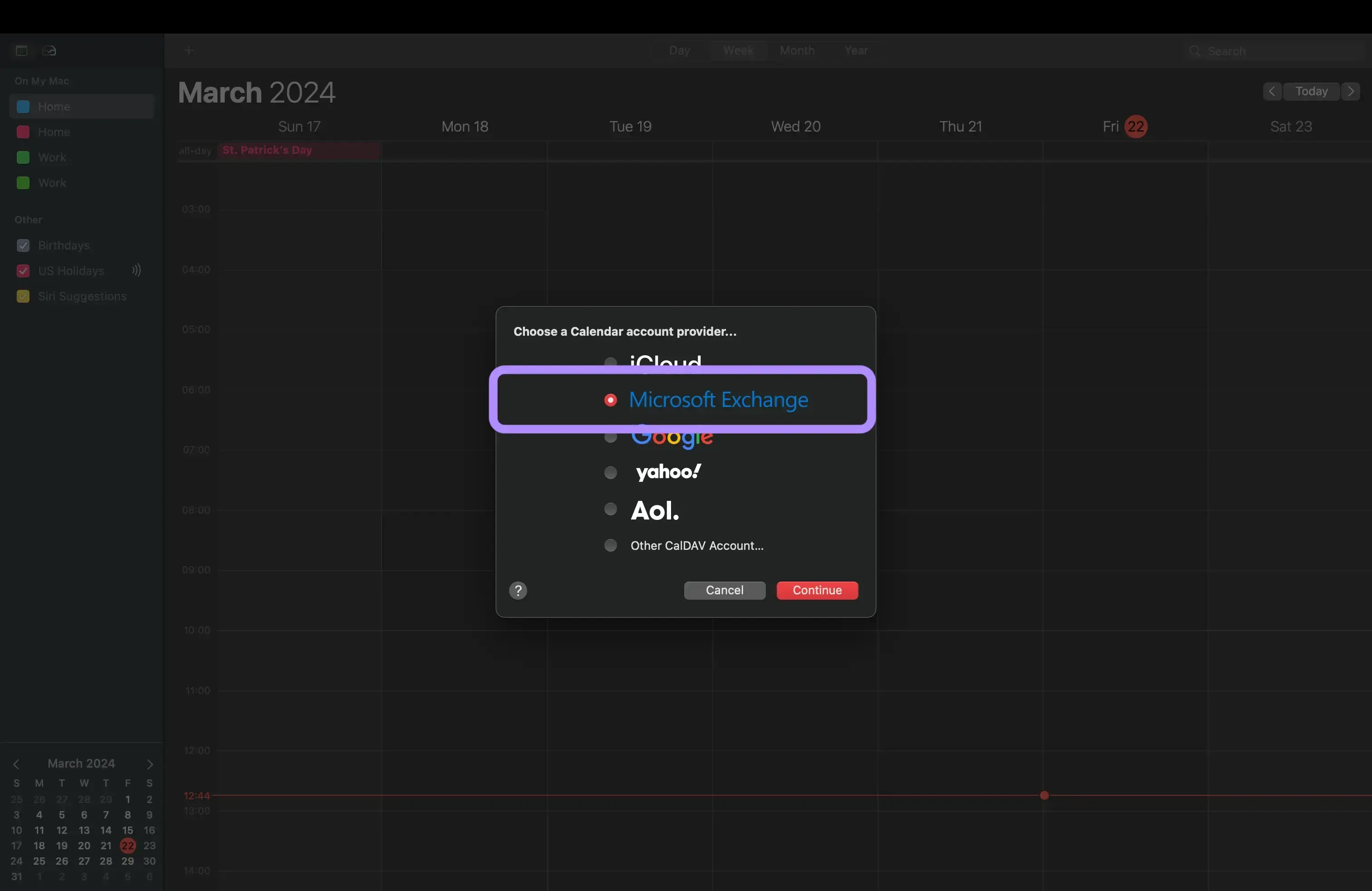
Task: Check the Birthdays calendar checkbox
Action: click(23, 245)
